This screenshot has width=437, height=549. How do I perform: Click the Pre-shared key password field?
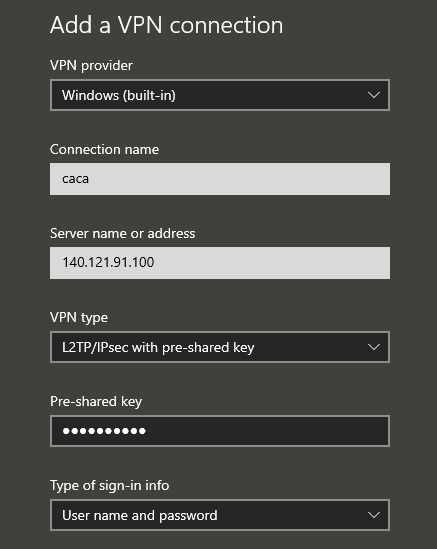220,431
